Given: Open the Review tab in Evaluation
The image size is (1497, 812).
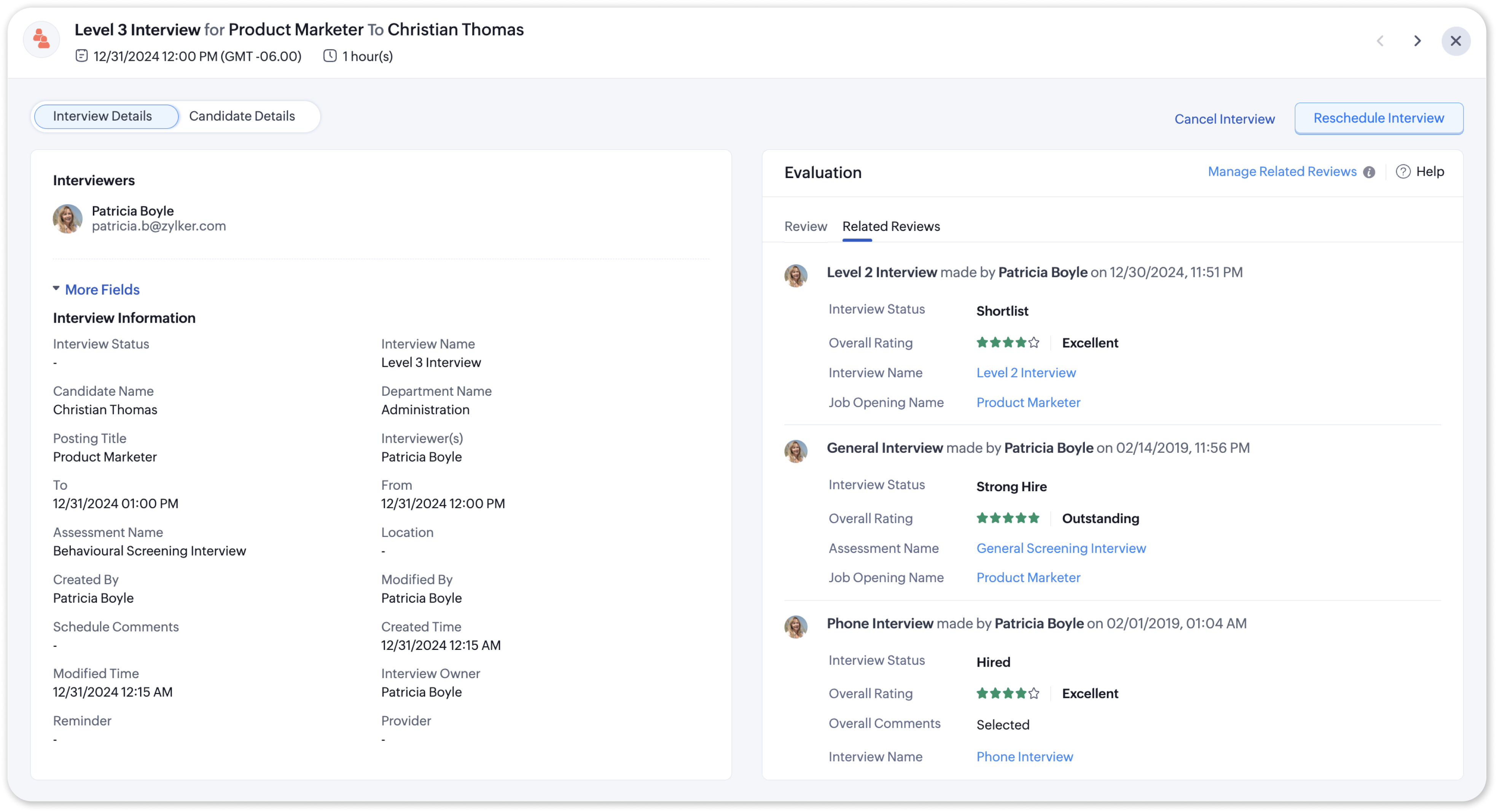Looking at the screenshot, I should point(806,226).
